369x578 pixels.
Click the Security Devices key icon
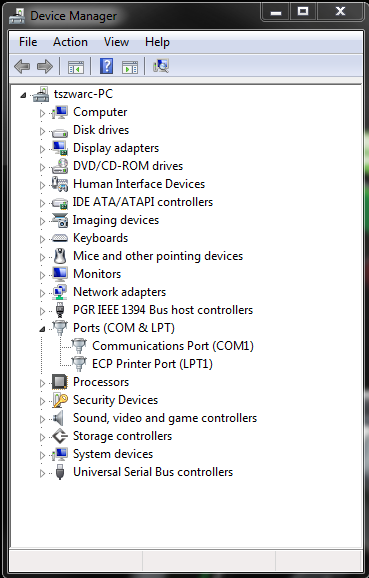click(x=60, y=400)
